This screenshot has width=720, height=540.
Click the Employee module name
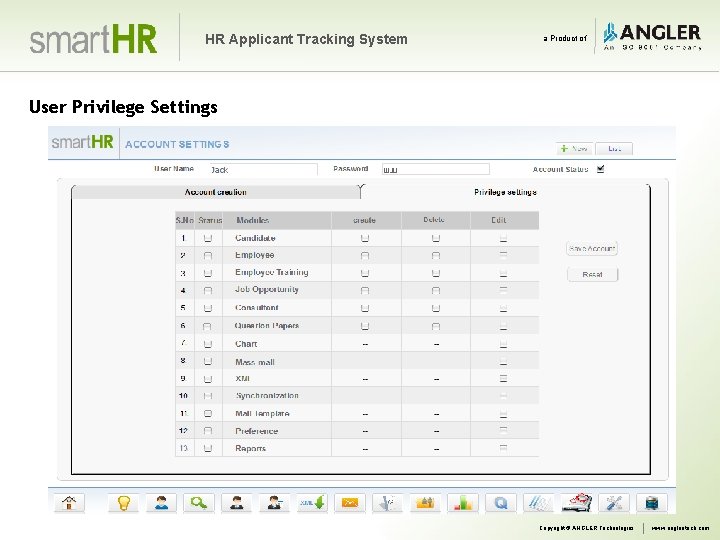254,255
